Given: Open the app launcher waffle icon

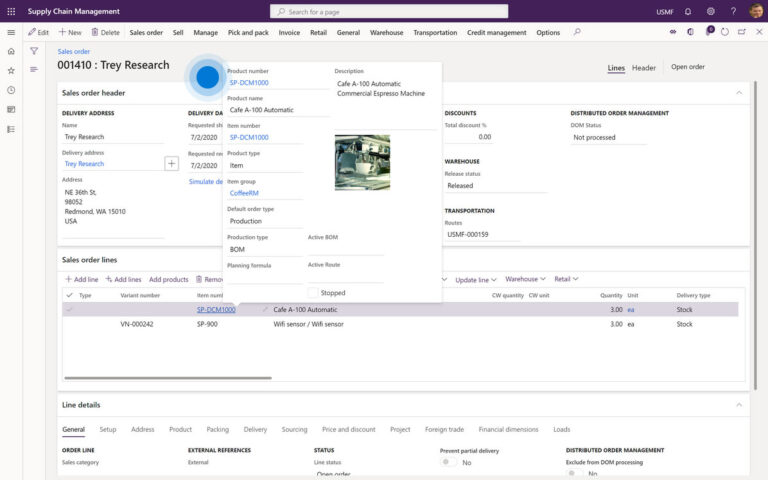Looking at the screenshot, I should 11,11.
